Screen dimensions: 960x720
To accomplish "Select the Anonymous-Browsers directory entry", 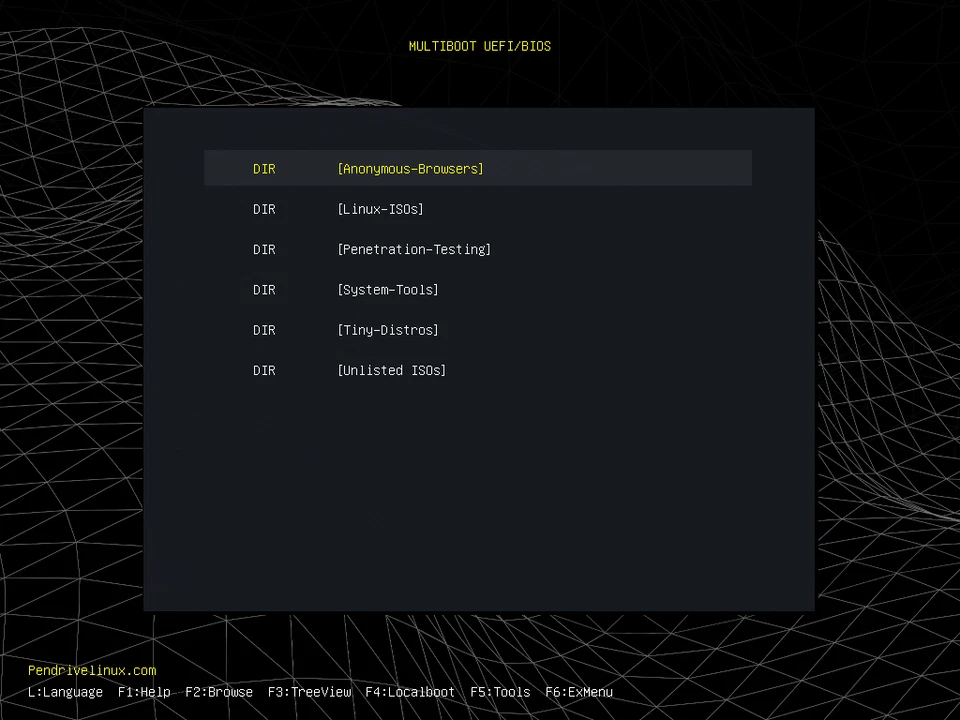I will pos(478,168).
